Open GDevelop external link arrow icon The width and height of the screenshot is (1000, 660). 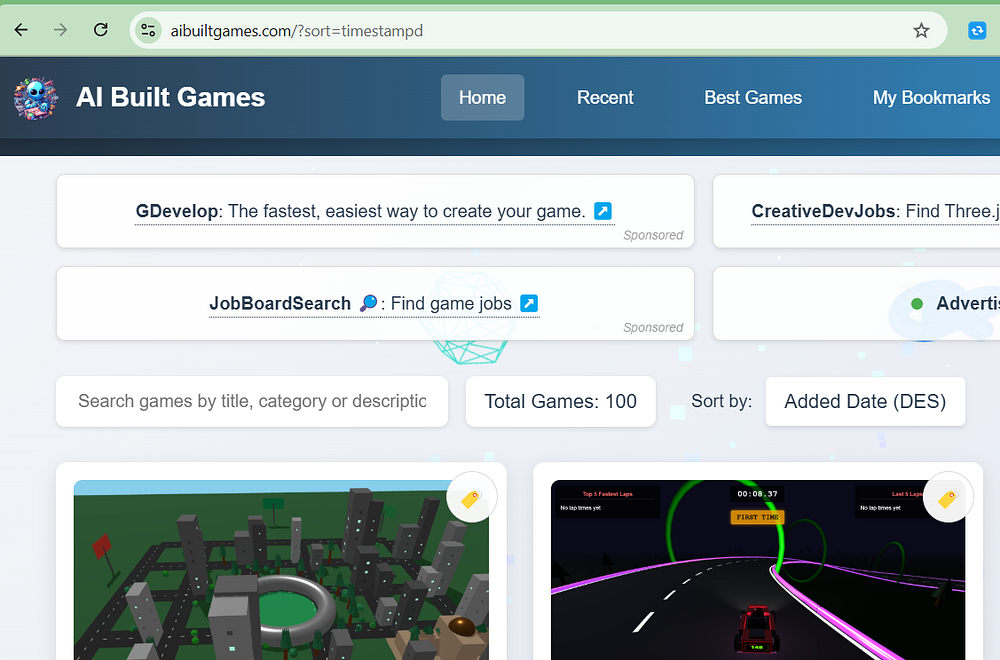click(603, 211)
